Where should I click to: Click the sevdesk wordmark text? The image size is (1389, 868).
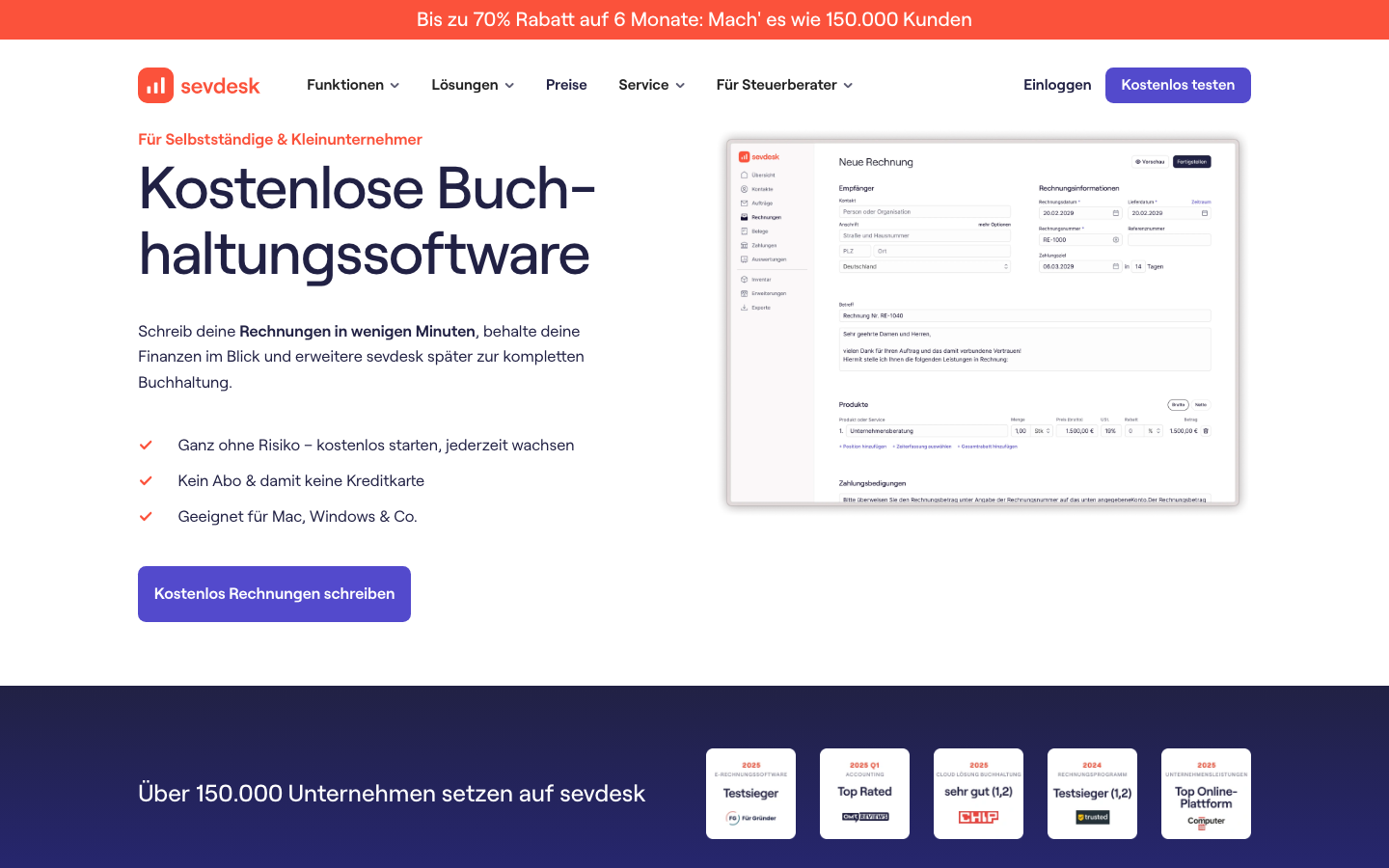(220, 86)
